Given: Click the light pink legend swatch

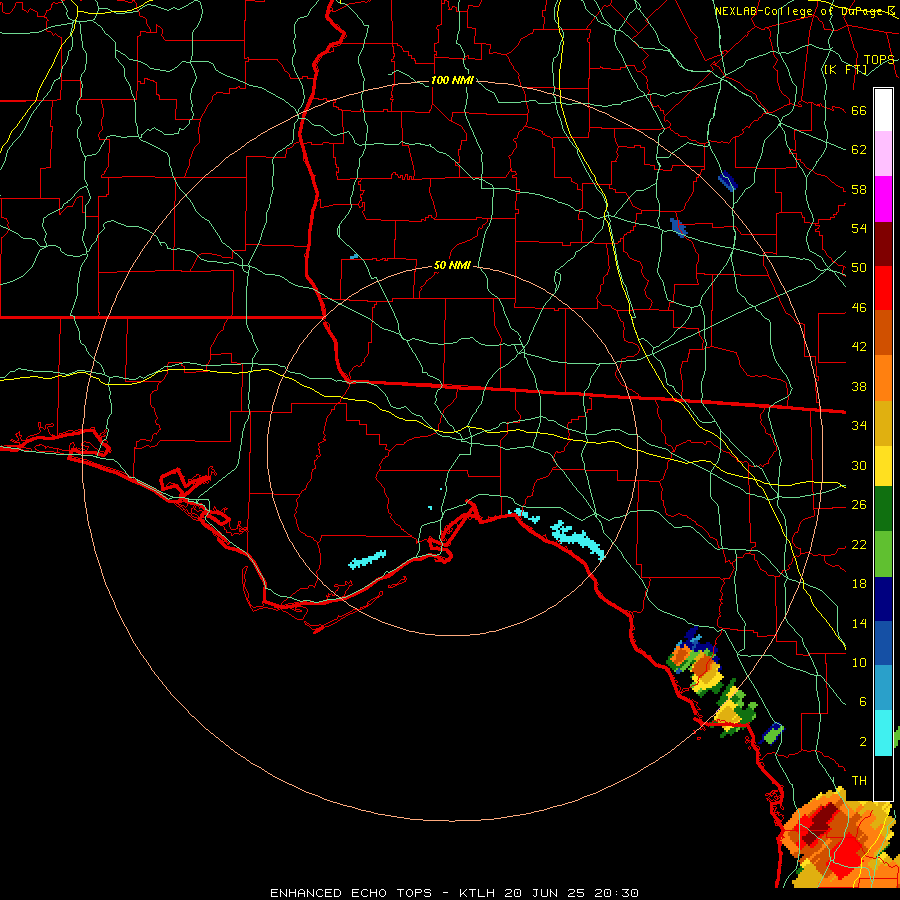Looking at the screenshot, I should pos(883,154).
